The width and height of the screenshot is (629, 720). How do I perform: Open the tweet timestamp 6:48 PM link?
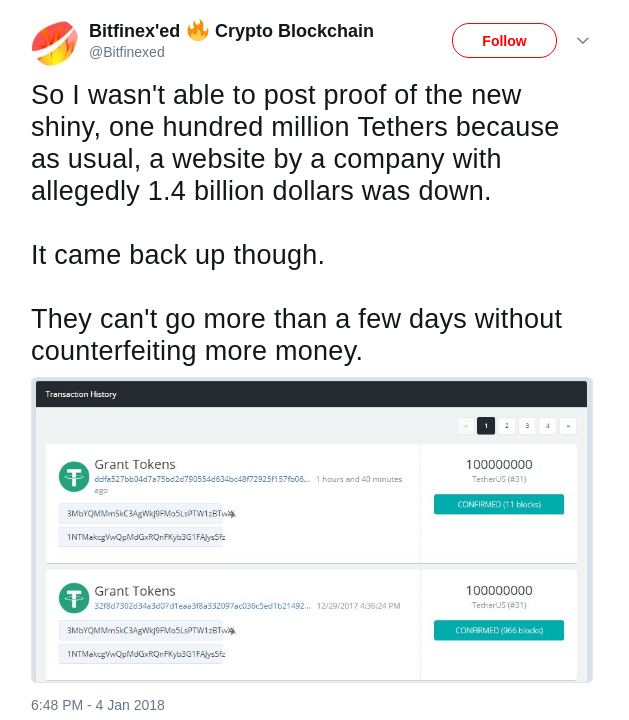(97, 704)
